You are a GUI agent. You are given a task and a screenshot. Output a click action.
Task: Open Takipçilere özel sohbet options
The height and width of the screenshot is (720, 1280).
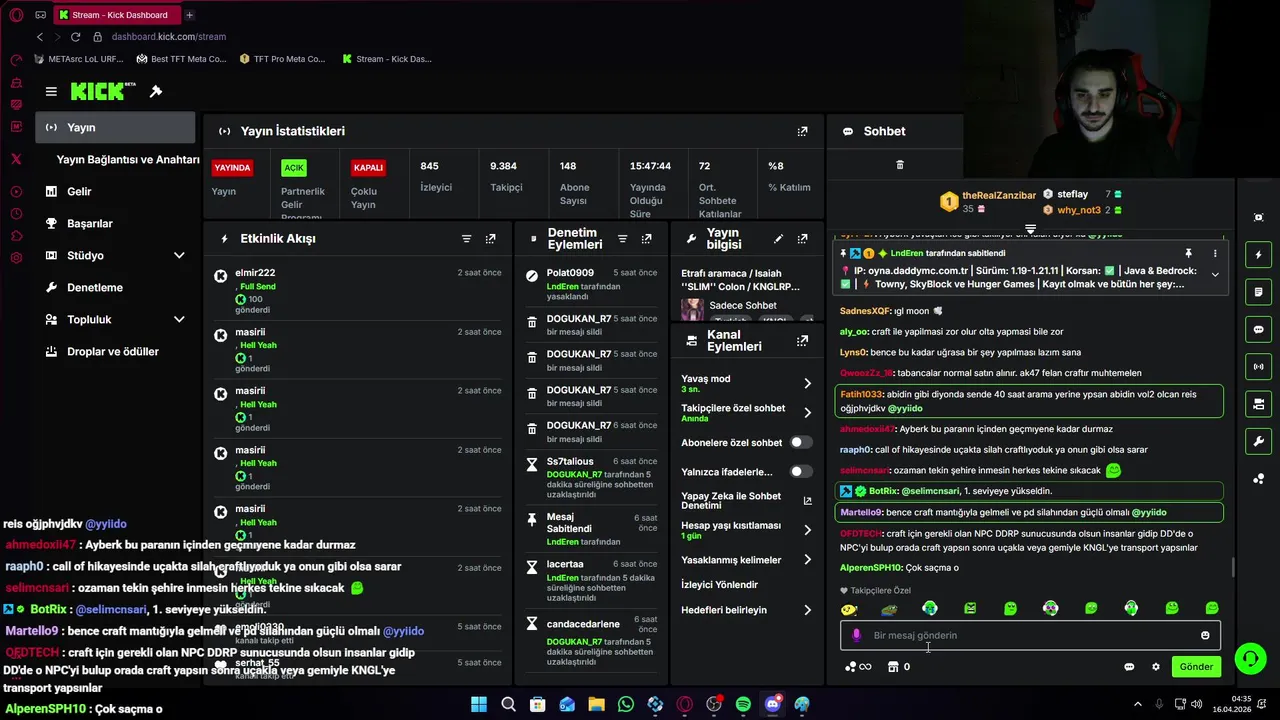coord(746,412)
